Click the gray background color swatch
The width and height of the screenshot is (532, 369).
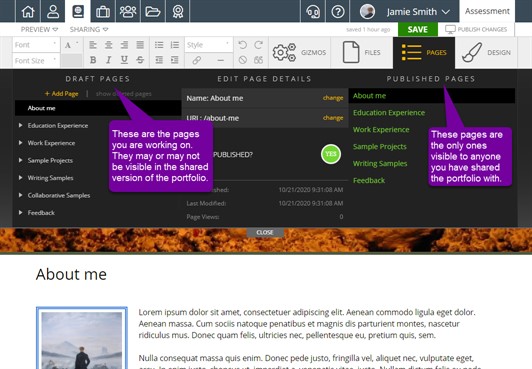click(71, 60)
